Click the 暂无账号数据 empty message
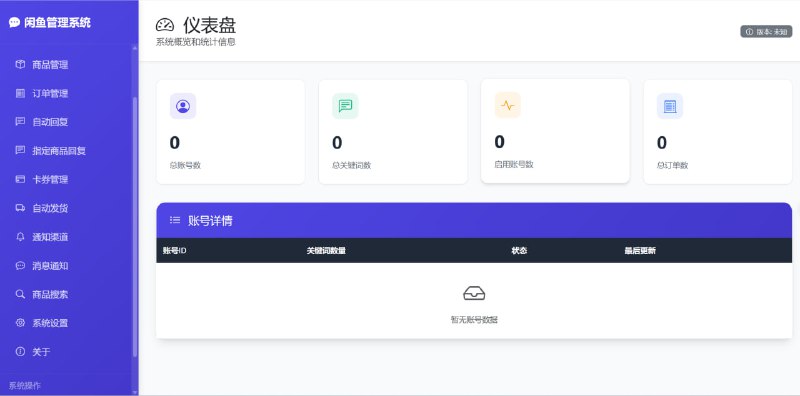800x396 pixels. 474,320
